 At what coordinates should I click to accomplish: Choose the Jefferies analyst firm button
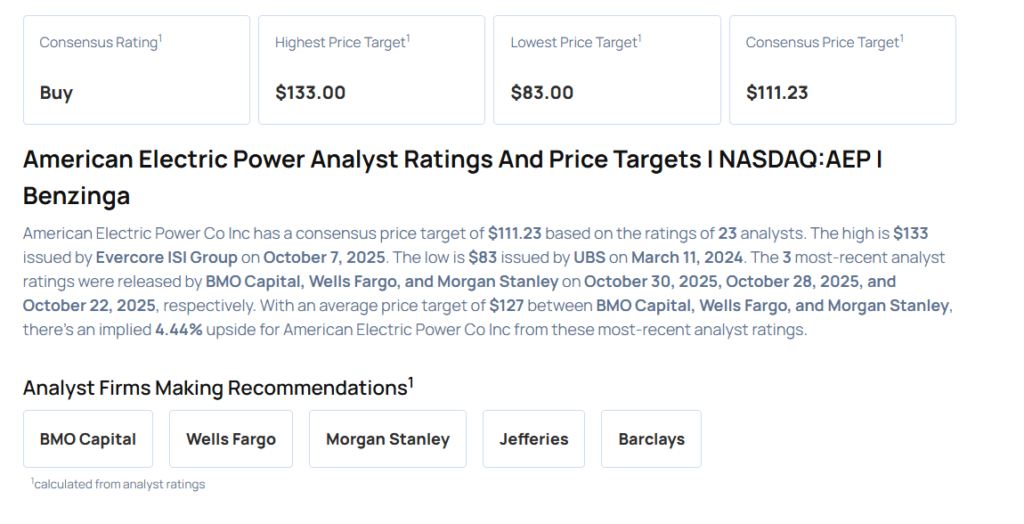[534, 439]
